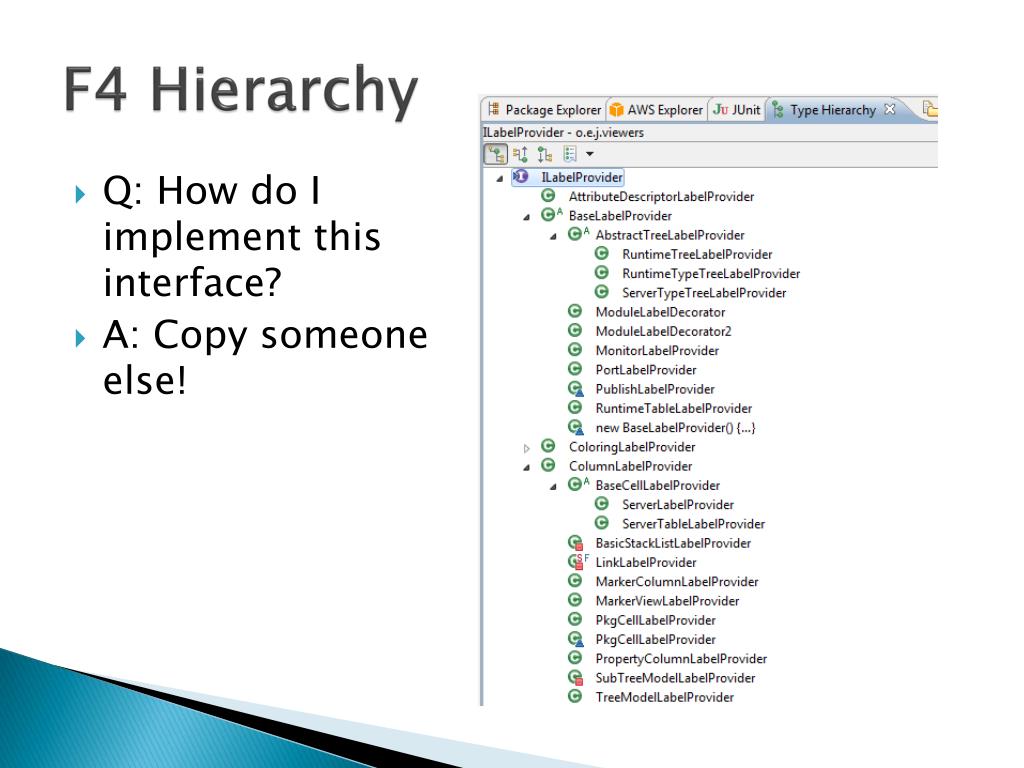
Task: Select ModuleLabelDecorator2 entry
Action: pyautogui.click(x=663, y=331)
